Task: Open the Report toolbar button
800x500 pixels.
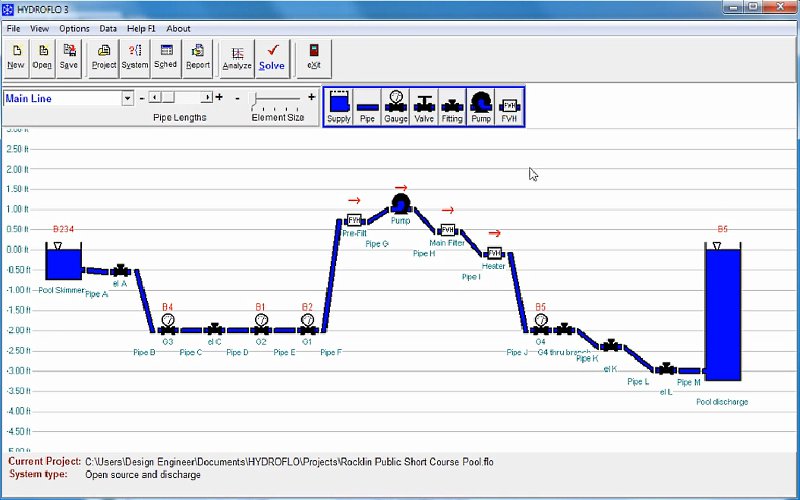Action: (197, 58)
